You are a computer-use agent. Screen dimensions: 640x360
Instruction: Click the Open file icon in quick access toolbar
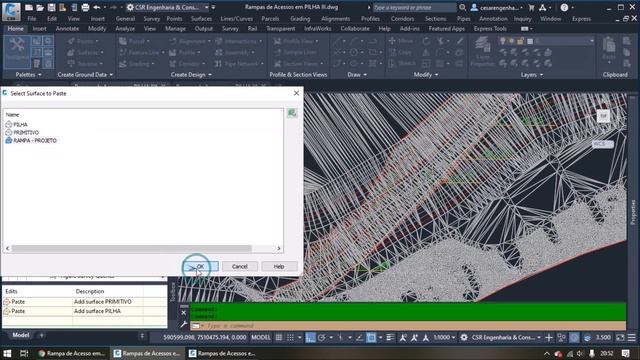pyautogui.click(x=40, y=7)
